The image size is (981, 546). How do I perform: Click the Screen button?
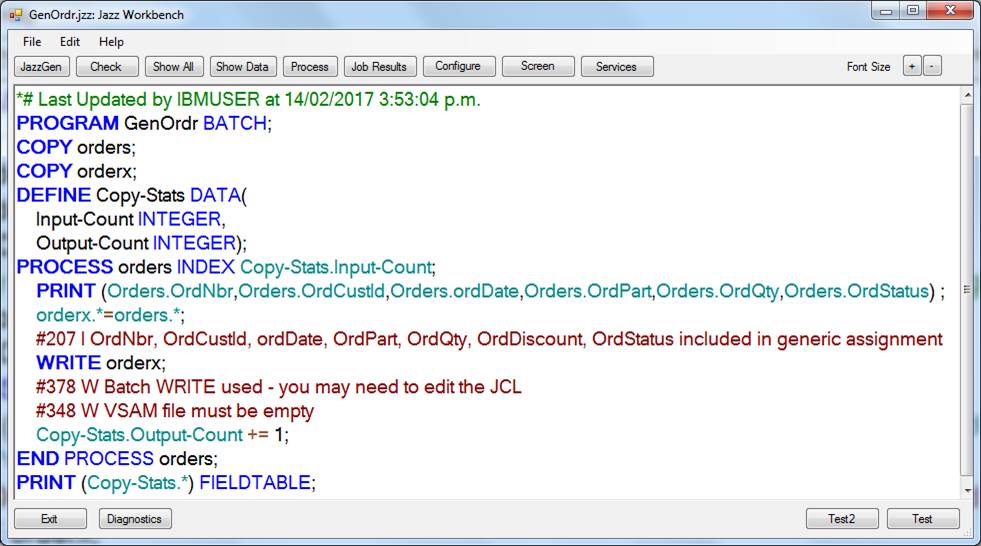(x=538, y=66)
